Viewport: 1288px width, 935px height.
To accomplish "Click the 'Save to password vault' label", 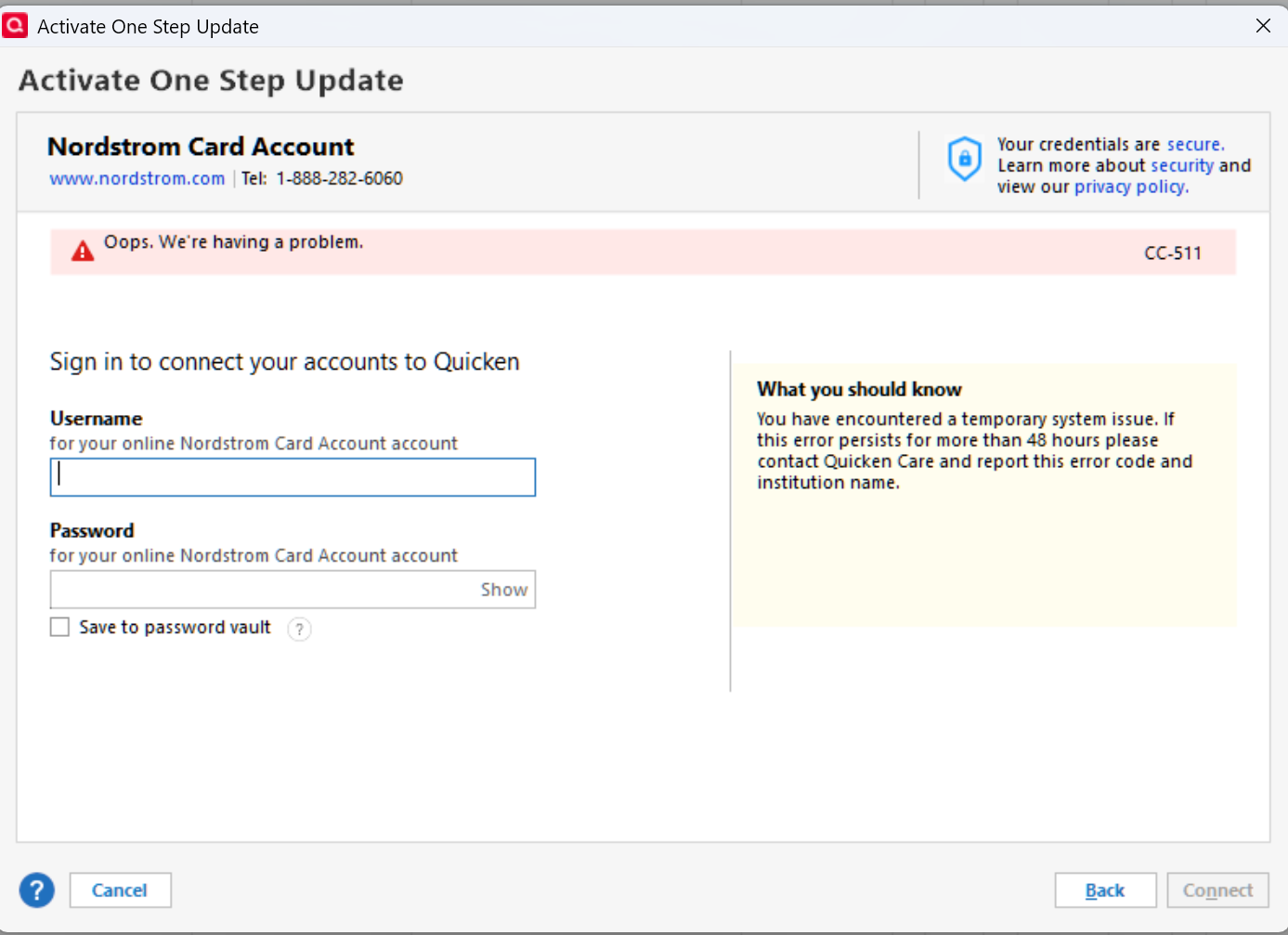I will (175, 628).
